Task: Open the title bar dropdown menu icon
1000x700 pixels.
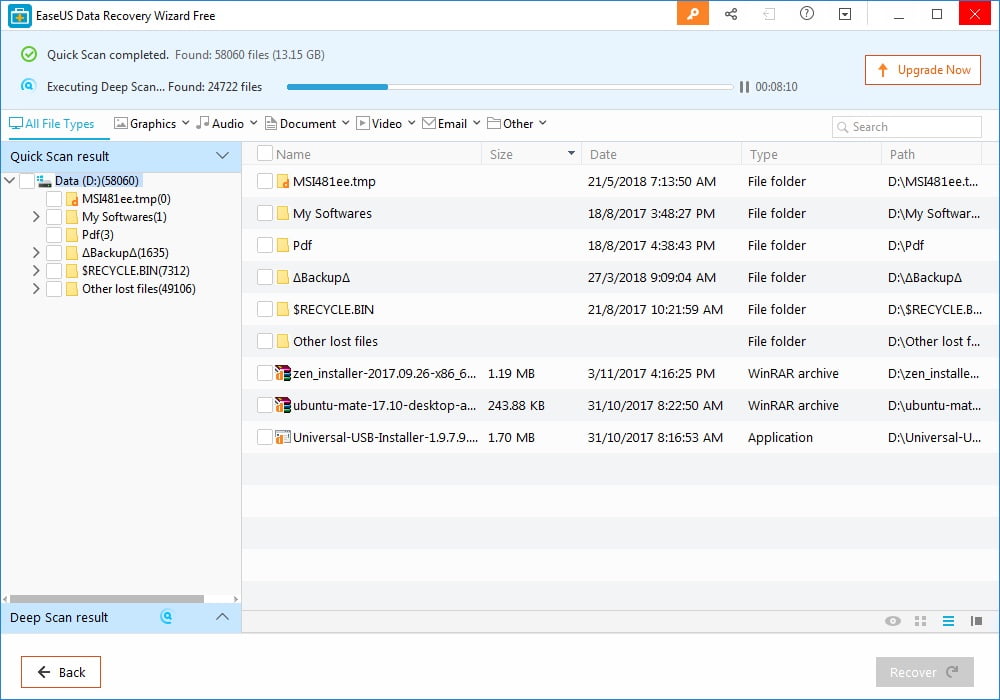Action: click(x=845, y=14)
